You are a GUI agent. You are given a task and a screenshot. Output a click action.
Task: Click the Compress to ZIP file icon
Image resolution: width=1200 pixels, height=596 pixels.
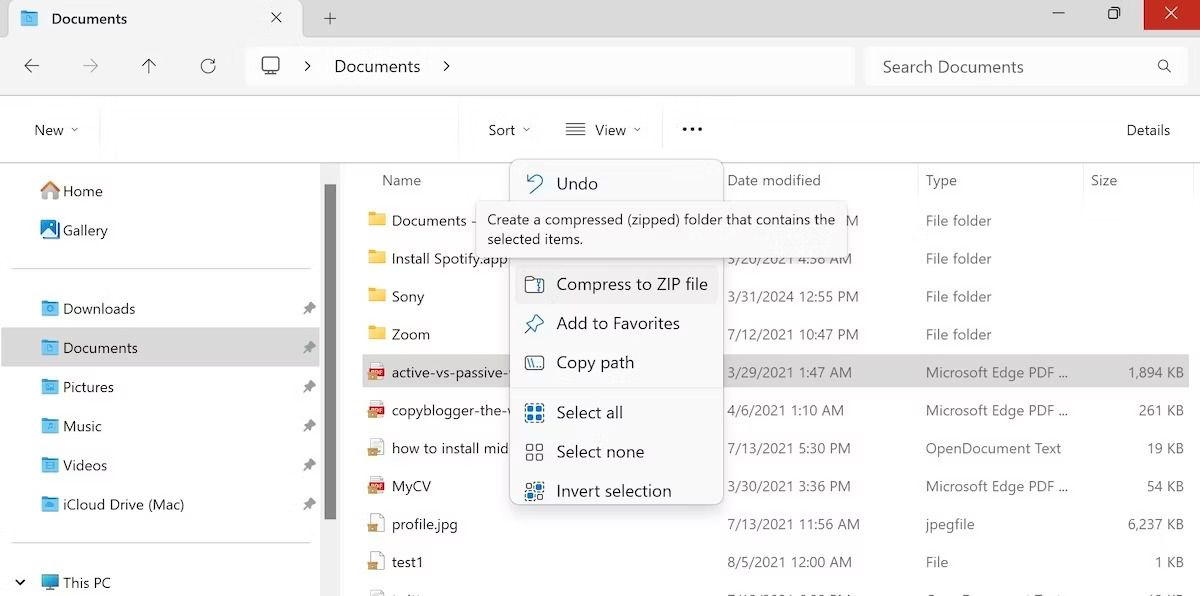pyautogui.click(x=535, y=284)
